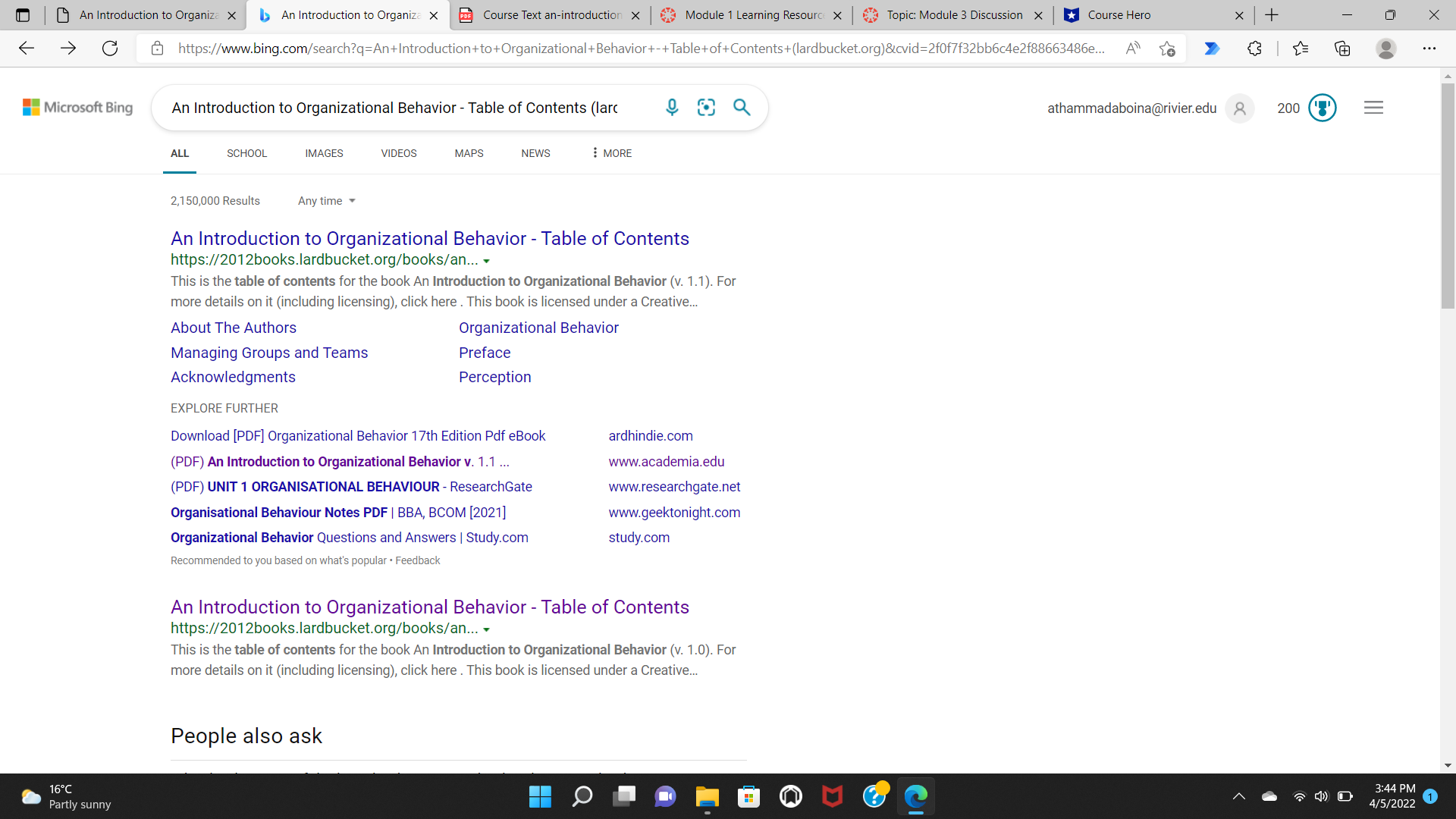Image resolution: width=1456 pixels, height=819 pixels.
Task: Open the www.geektonight.com link
Action: point(674,513)
